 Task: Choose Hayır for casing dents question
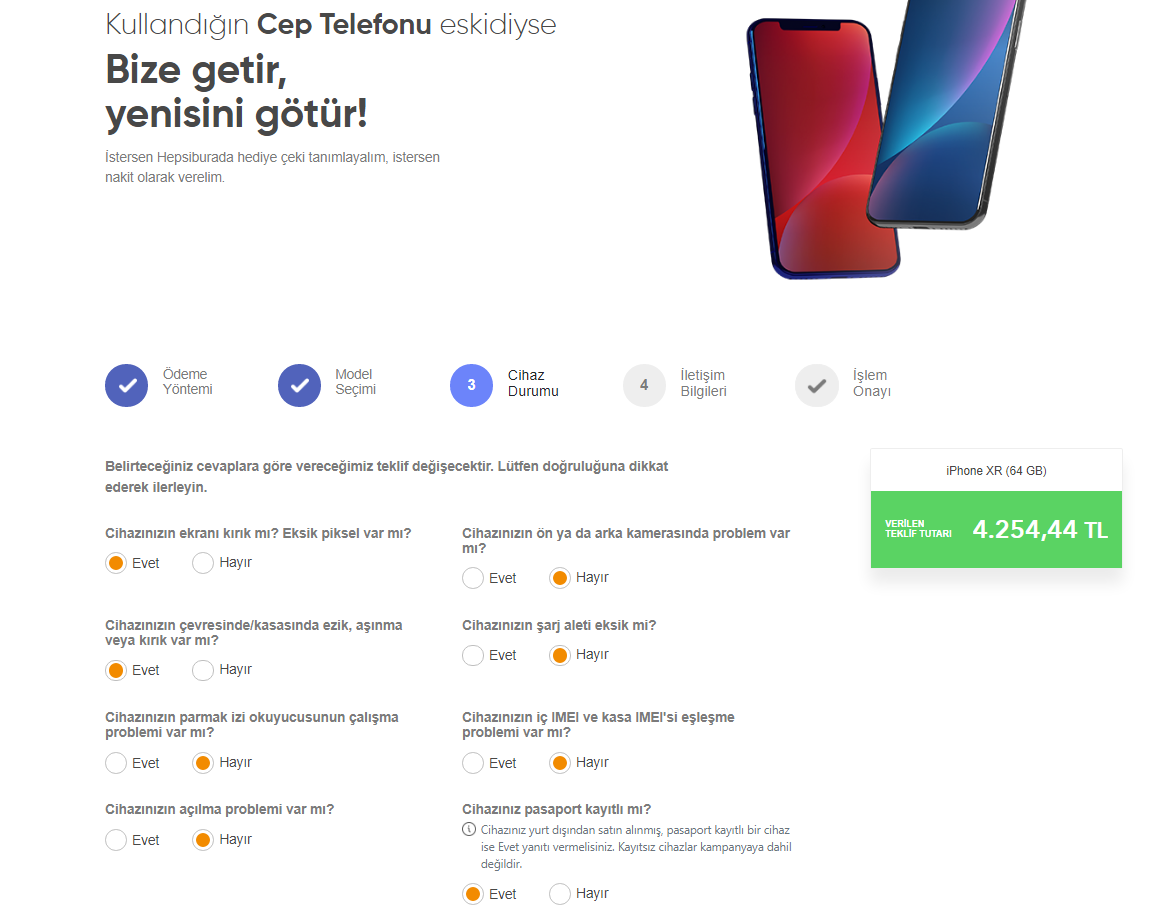tap(203, 670)
